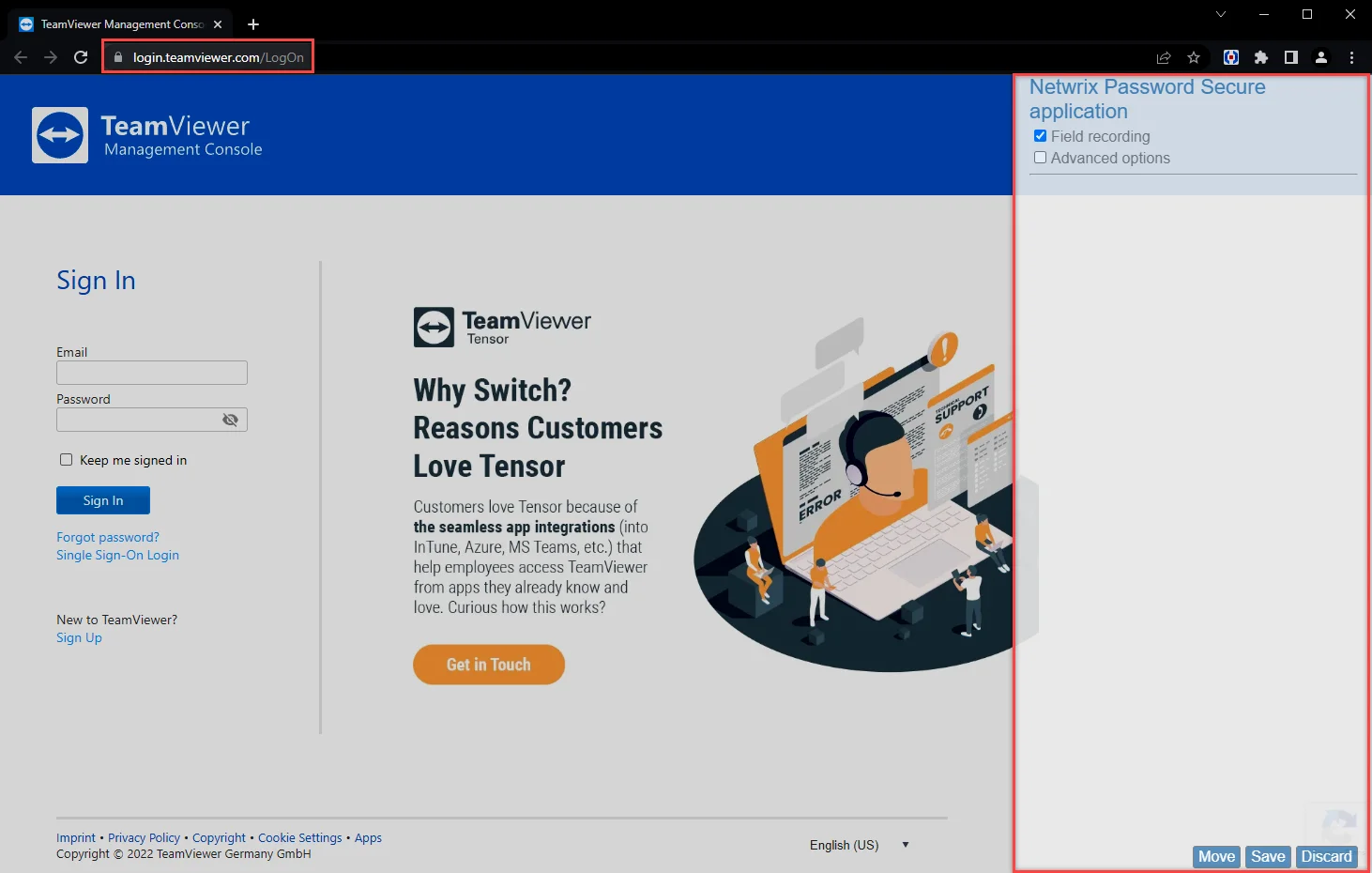The height and width of the screenshot is (873, 1372).
Task: Check Keep me signed in
Action: click(66, 460)
